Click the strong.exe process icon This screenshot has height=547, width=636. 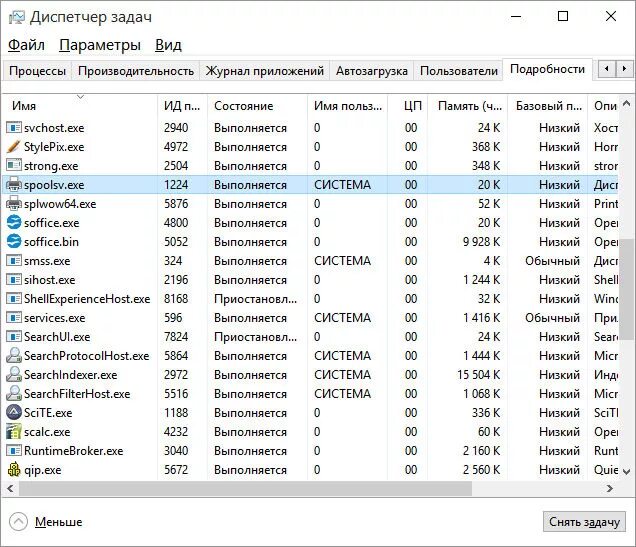tap(13, 165)
